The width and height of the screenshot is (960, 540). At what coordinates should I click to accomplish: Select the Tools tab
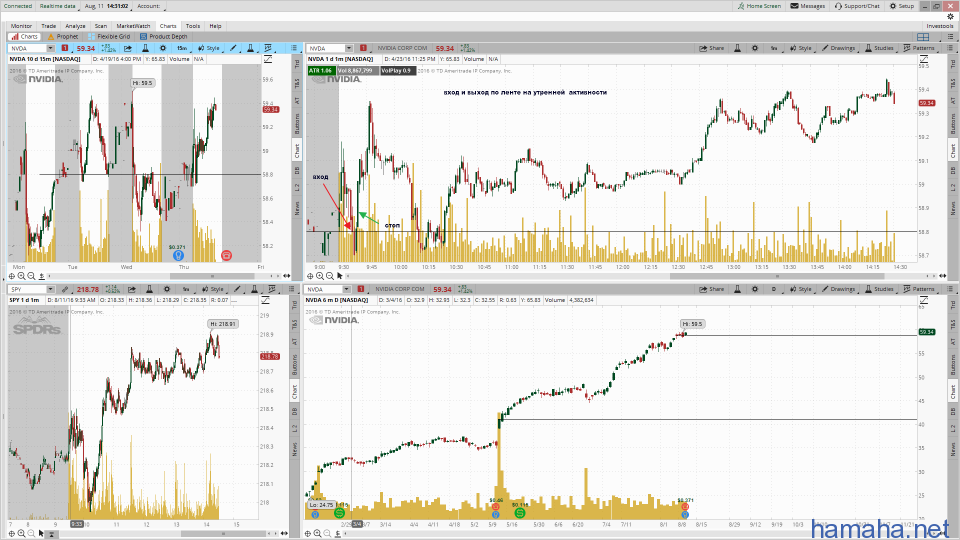(193, 26)
